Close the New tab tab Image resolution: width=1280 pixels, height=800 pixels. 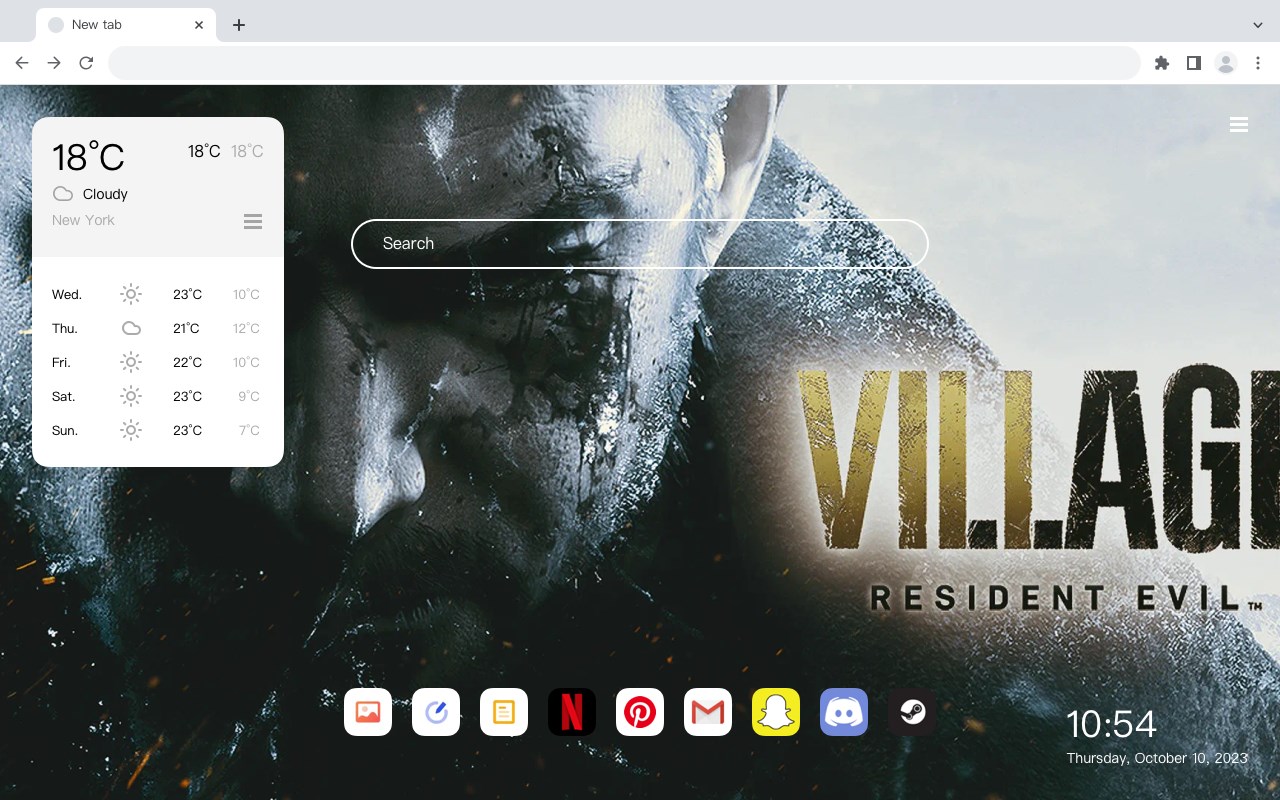click(199, 25)
